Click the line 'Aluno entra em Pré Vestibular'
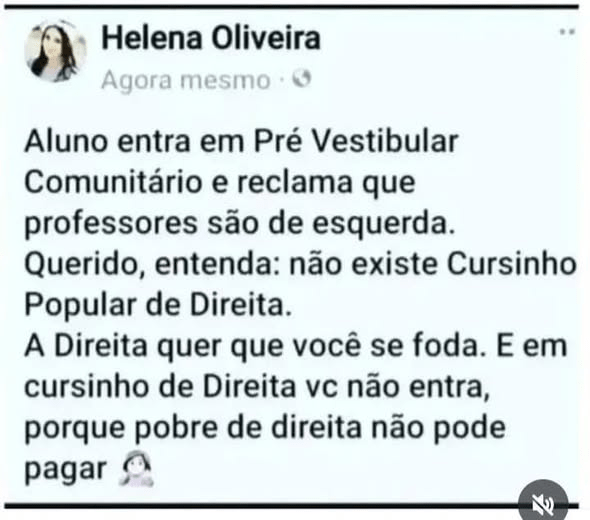Viewport: 590px width, 520px height. coord(241,142)
